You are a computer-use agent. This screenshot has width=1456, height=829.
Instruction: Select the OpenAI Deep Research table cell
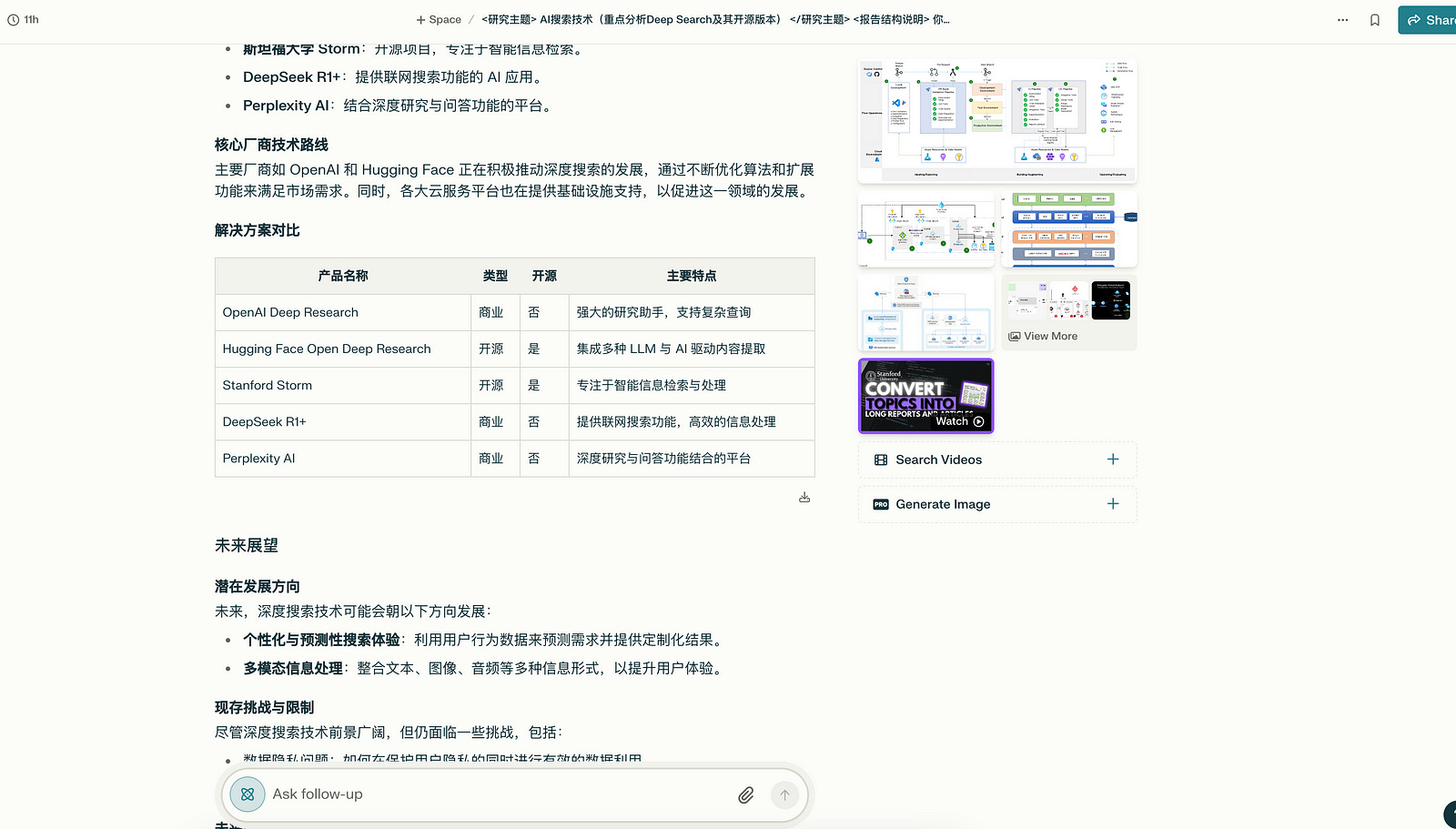coord(343,312)
